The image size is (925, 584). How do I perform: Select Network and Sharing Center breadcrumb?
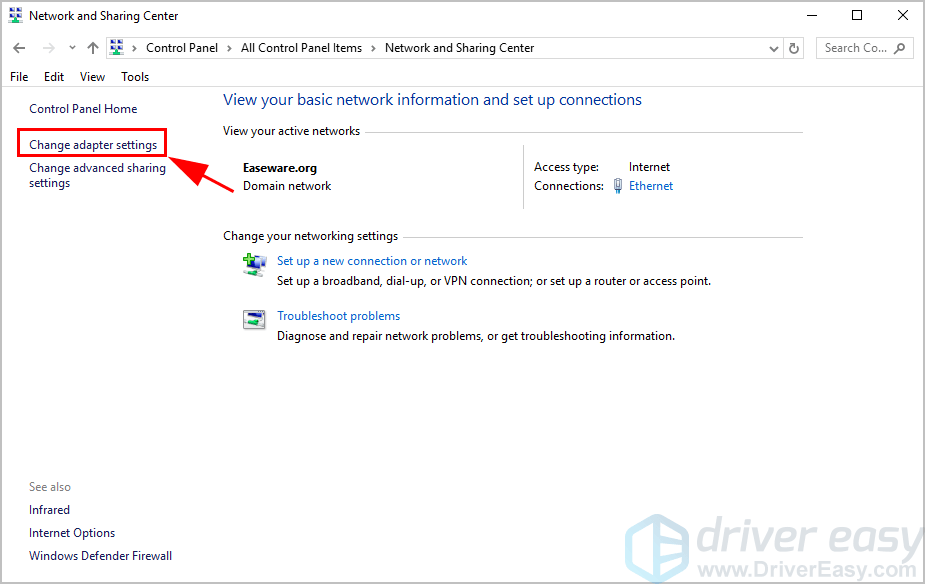(460, 48)
